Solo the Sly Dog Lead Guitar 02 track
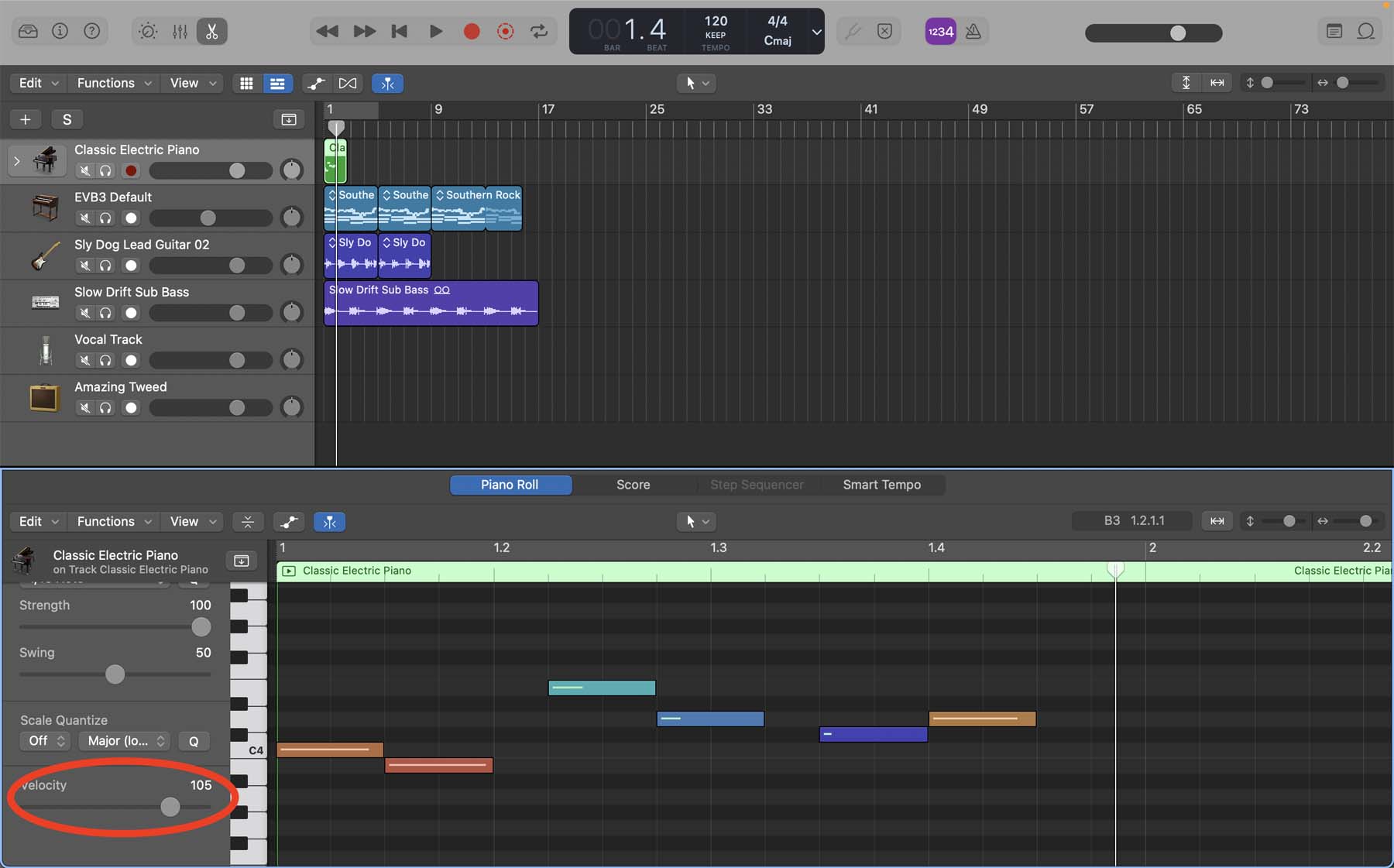This screenshot has height=868, width=1394. click(106, 266)
